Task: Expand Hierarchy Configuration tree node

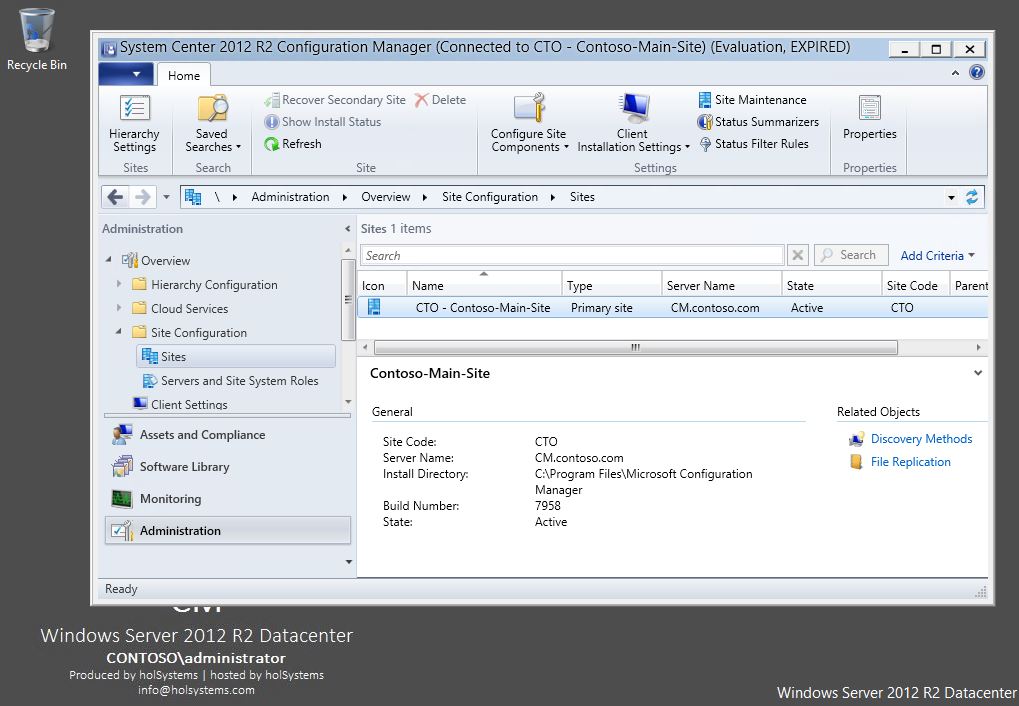Action: [x=118, y=283]
